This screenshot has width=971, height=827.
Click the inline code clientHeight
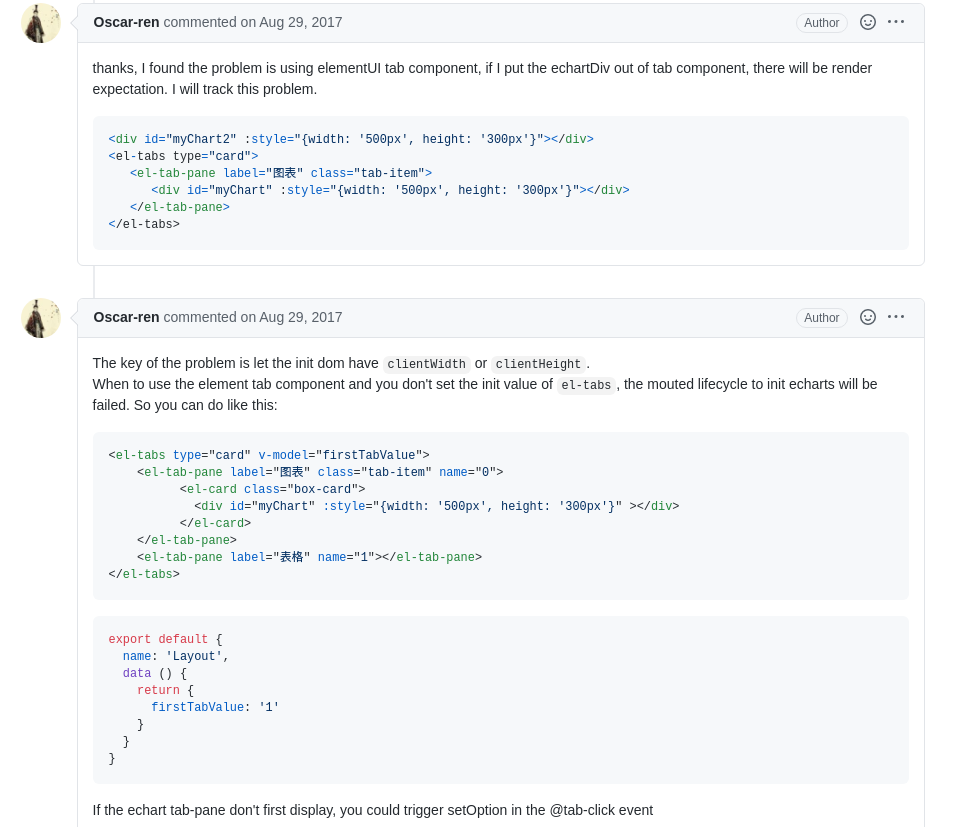click(538, 365)
